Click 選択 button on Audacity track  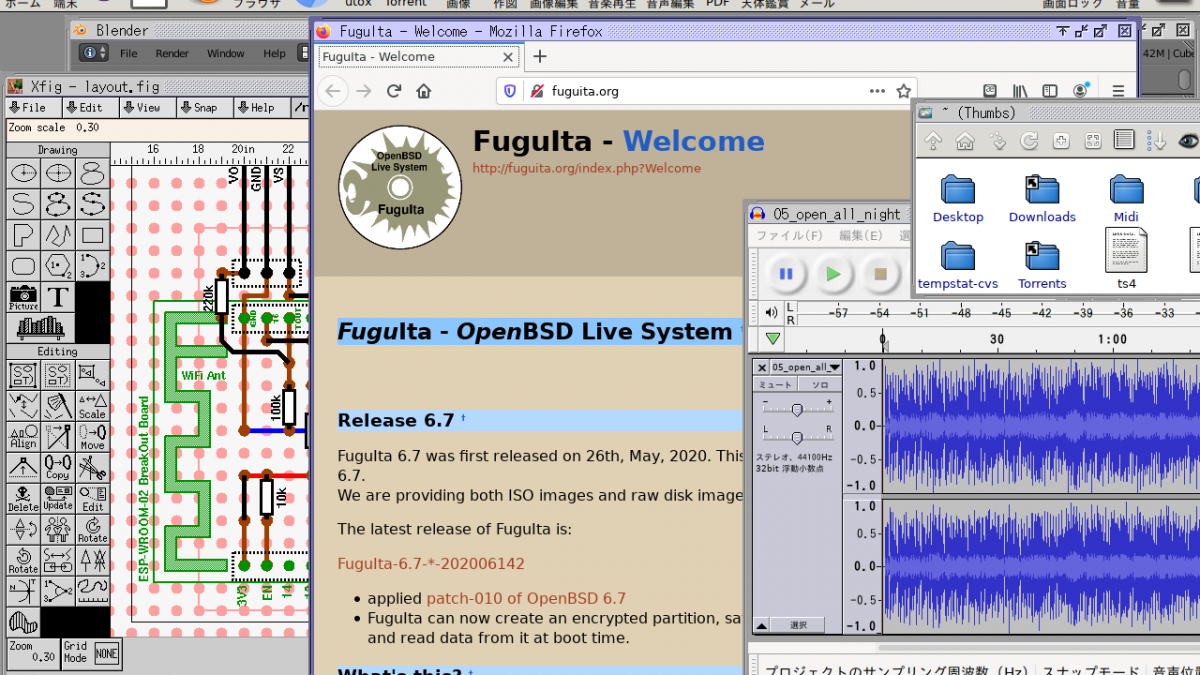798,625
